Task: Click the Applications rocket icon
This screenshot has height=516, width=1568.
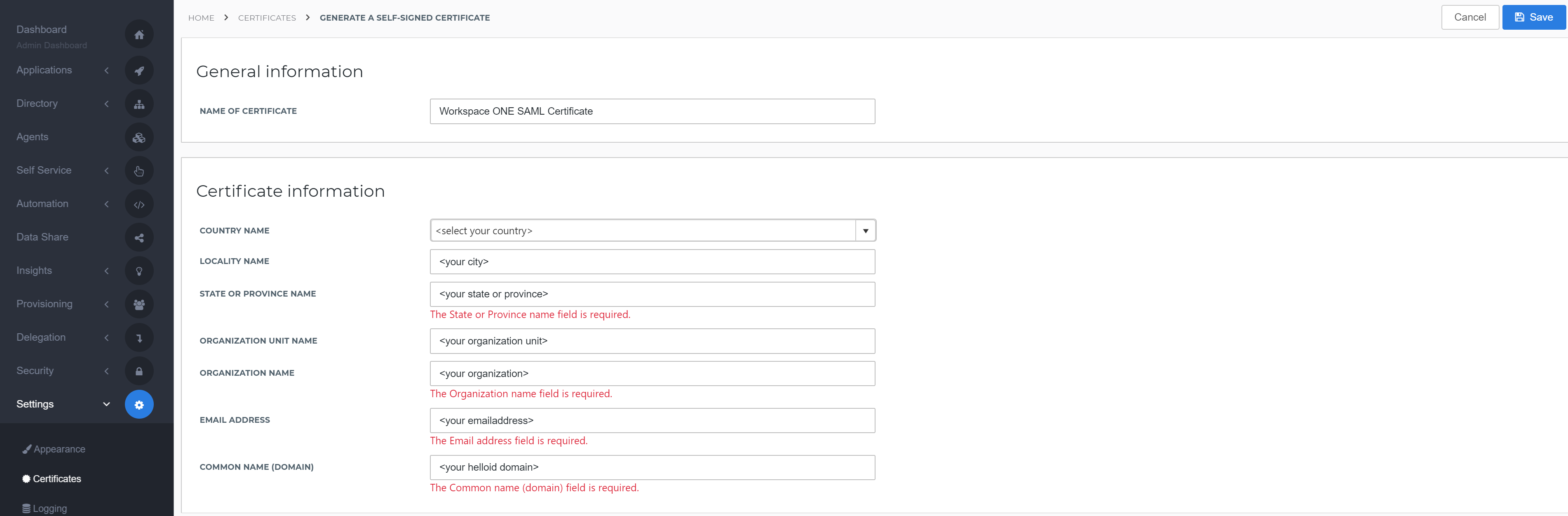Action: (x=139, y=70)
